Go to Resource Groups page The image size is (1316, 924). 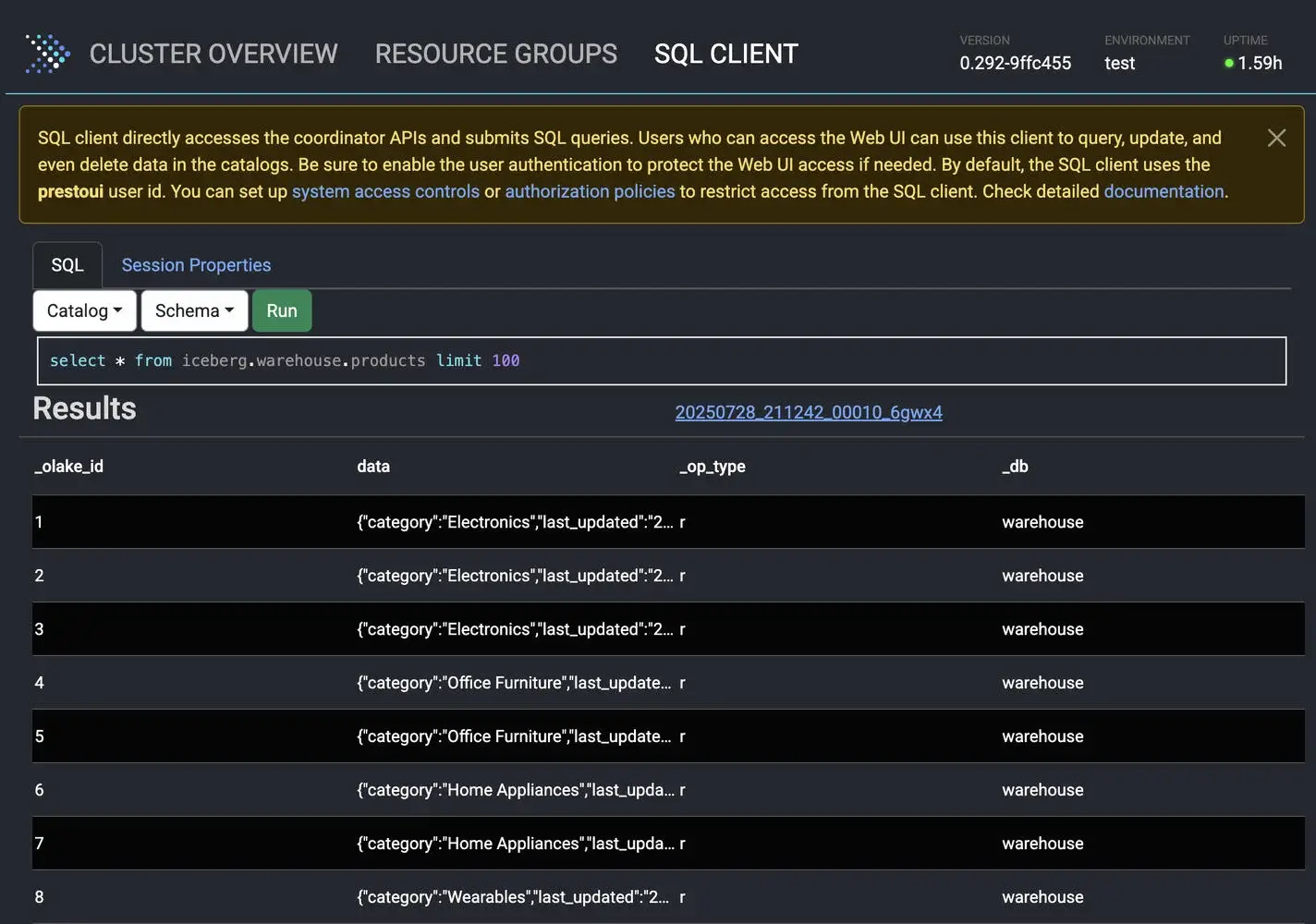495,54
